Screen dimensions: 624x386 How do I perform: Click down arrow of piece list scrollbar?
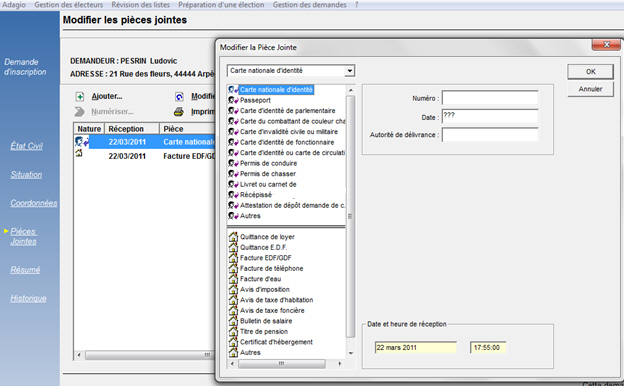(351, 353)
